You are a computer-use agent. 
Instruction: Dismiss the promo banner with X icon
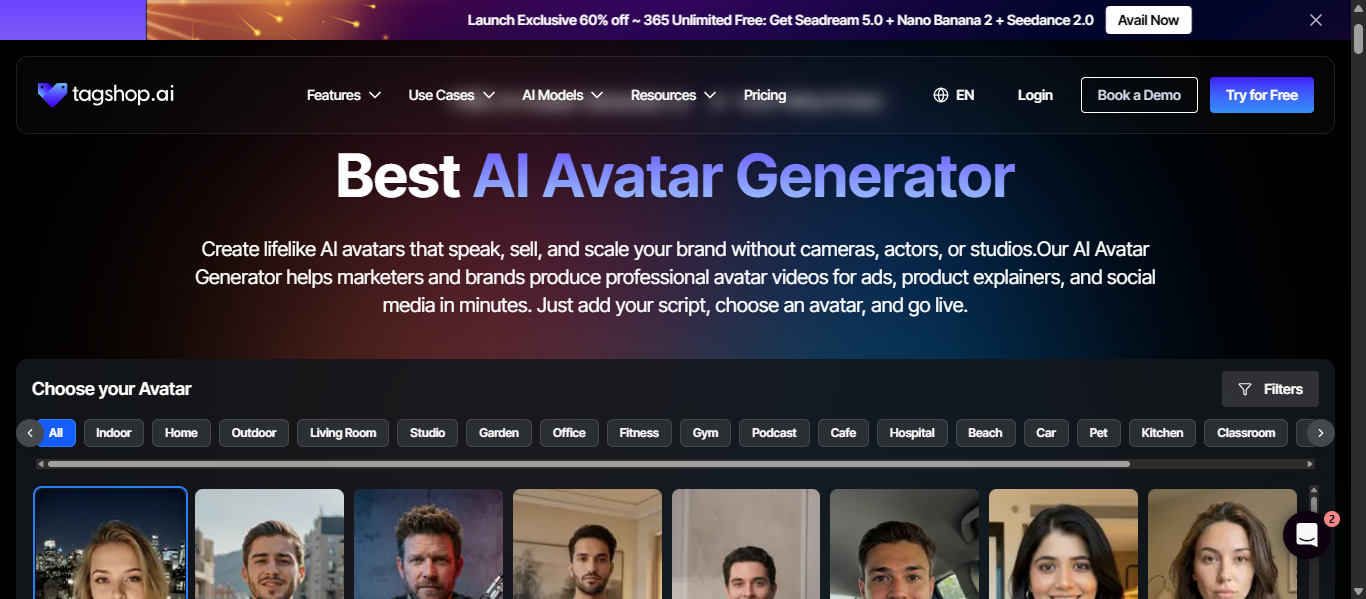1316,20
